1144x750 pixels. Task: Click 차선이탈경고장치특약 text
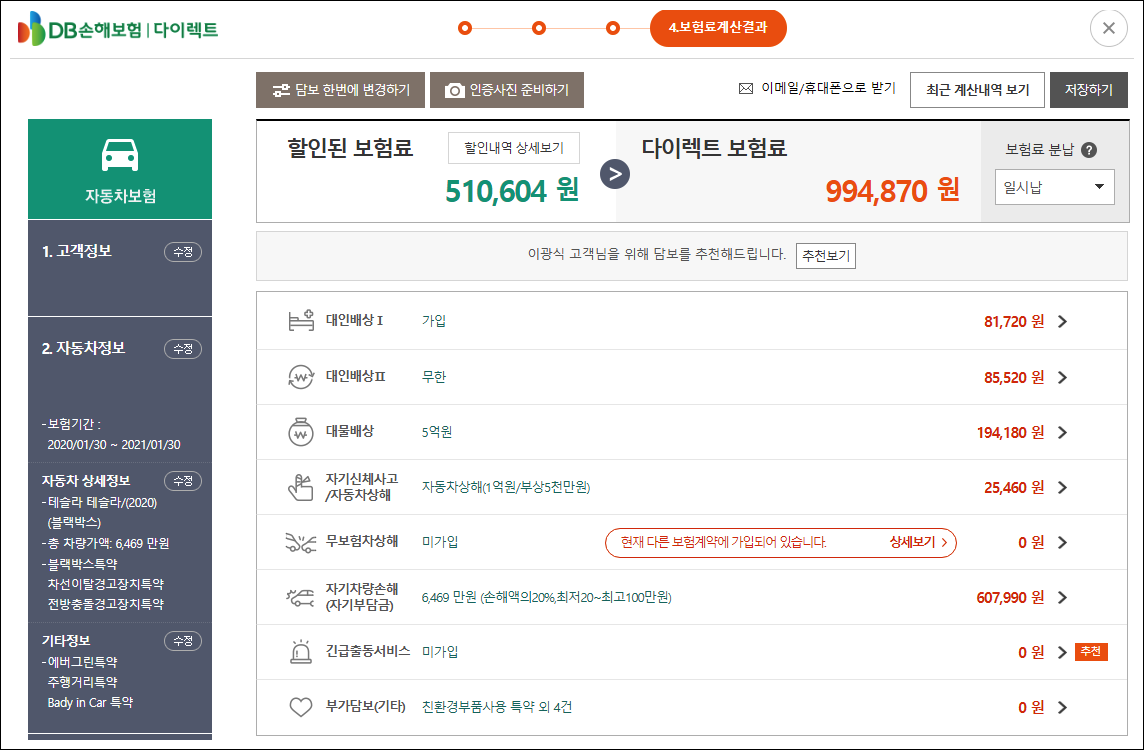[106, 584]
